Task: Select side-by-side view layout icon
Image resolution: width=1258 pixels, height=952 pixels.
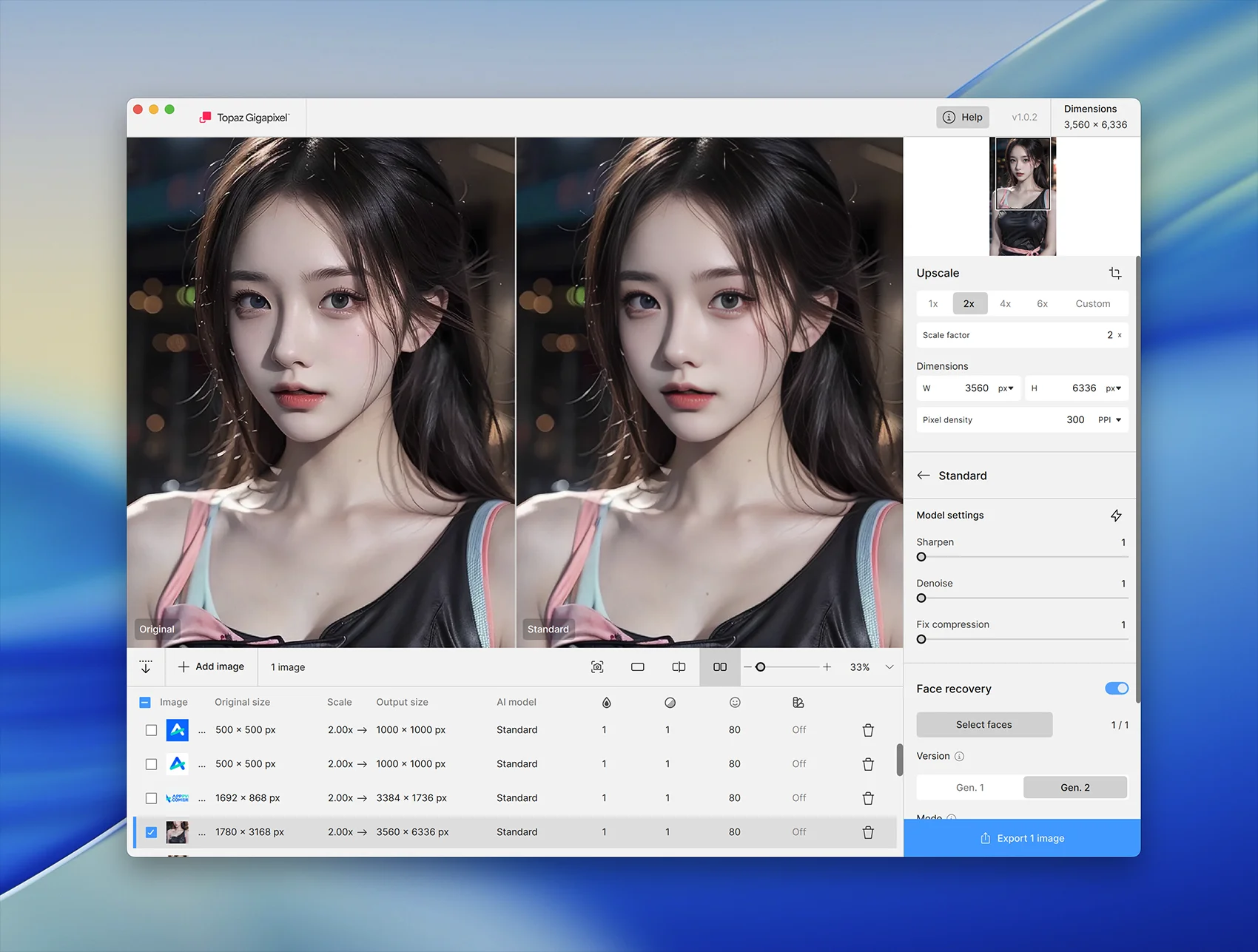Action: tap(720, 667)
